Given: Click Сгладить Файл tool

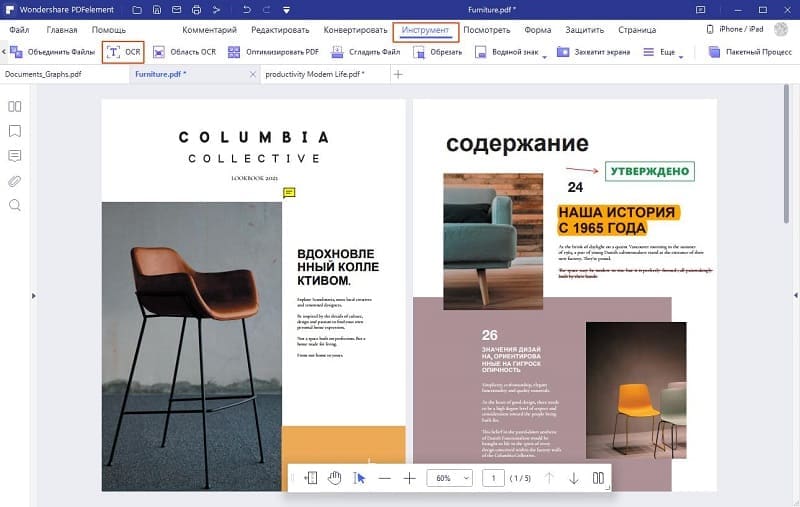Looking at the screenshot, I should click(366, 52).
